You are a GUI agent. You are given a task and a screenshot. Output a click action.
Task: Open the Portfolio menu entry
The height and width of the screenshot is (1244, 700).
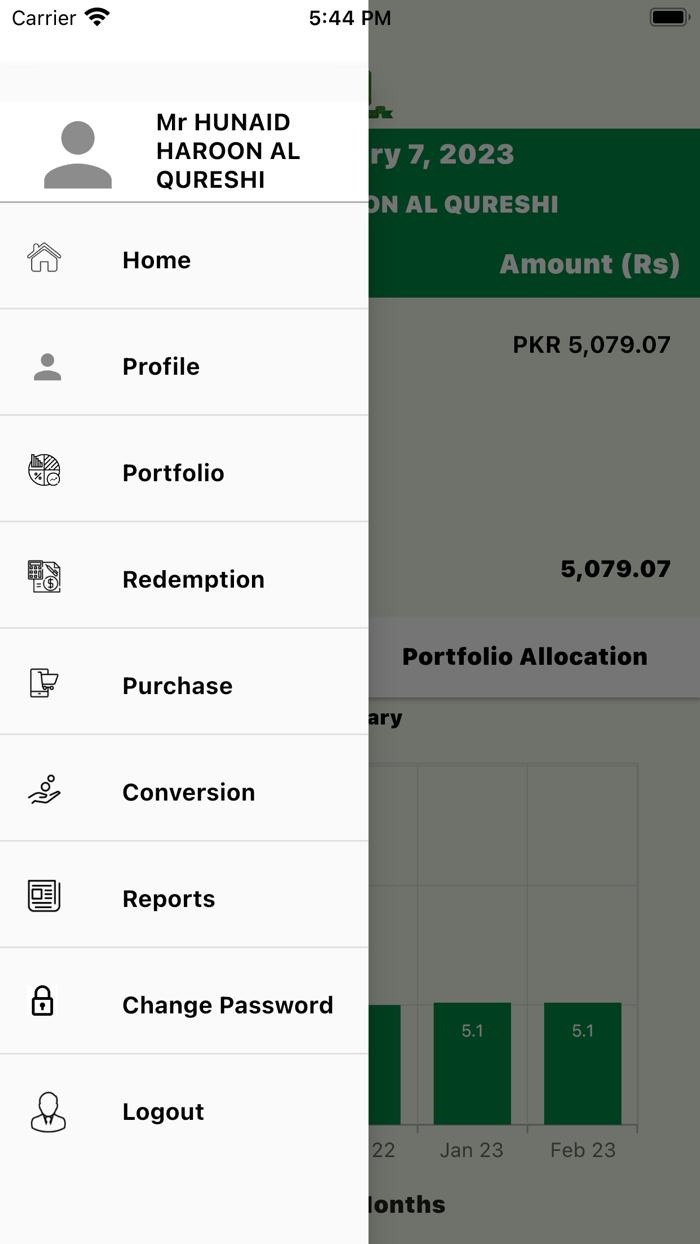point(173,471)
